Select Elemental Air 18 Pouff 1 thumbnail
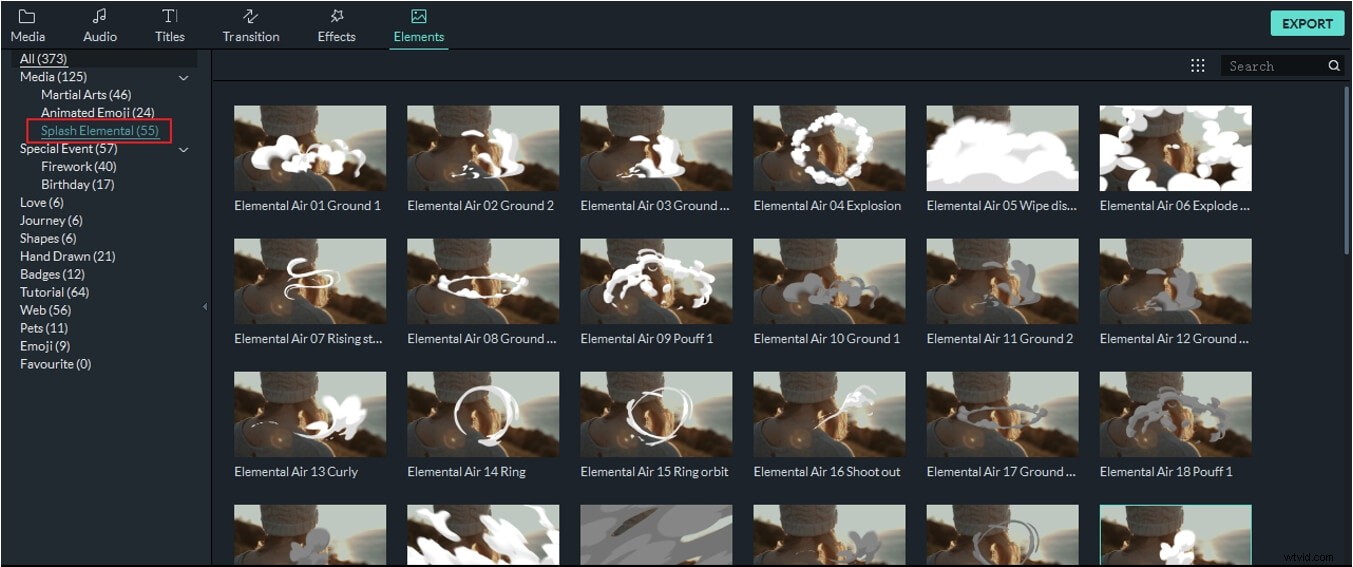 tap(1175, 414)
